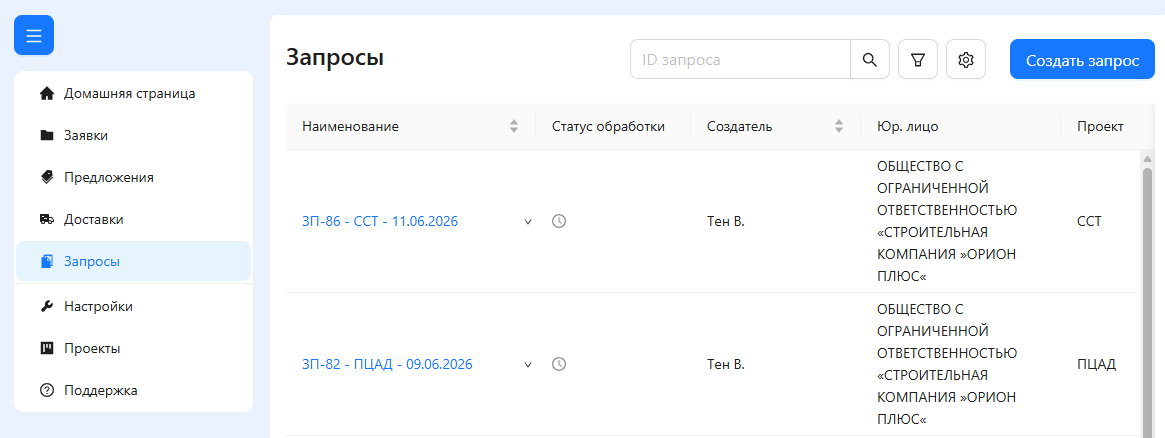Click clock status icon in ЗП-82 row
The width and height of the screenshot is (1165, 438).
(x=559, y=365)
